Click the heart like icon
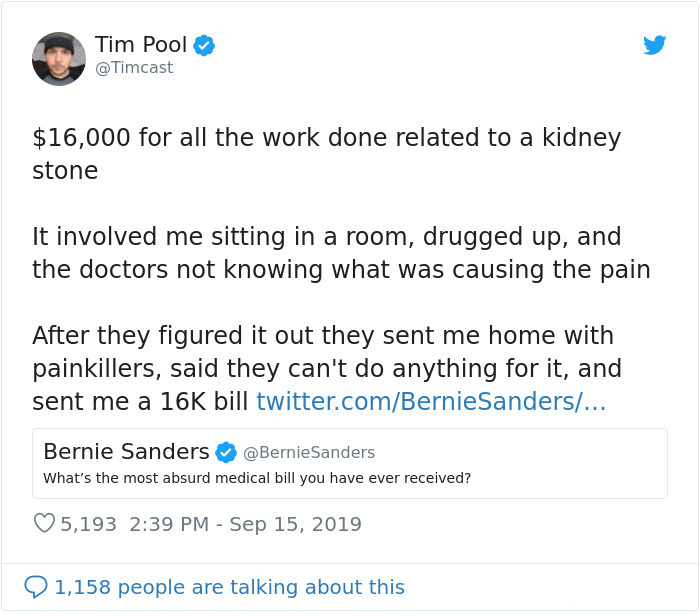The height and width of the screenshot is (612, 700). 44,523
